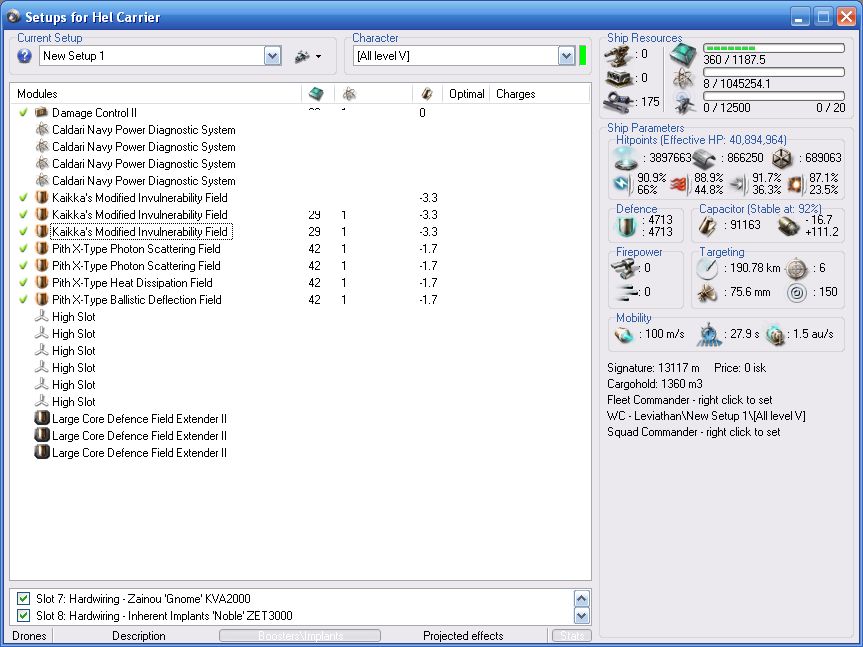Click the shield hitpoints icon showing 3897663
Image resolution: width=863 pixels, height=647 pixels.
click(x=626, y=158)
